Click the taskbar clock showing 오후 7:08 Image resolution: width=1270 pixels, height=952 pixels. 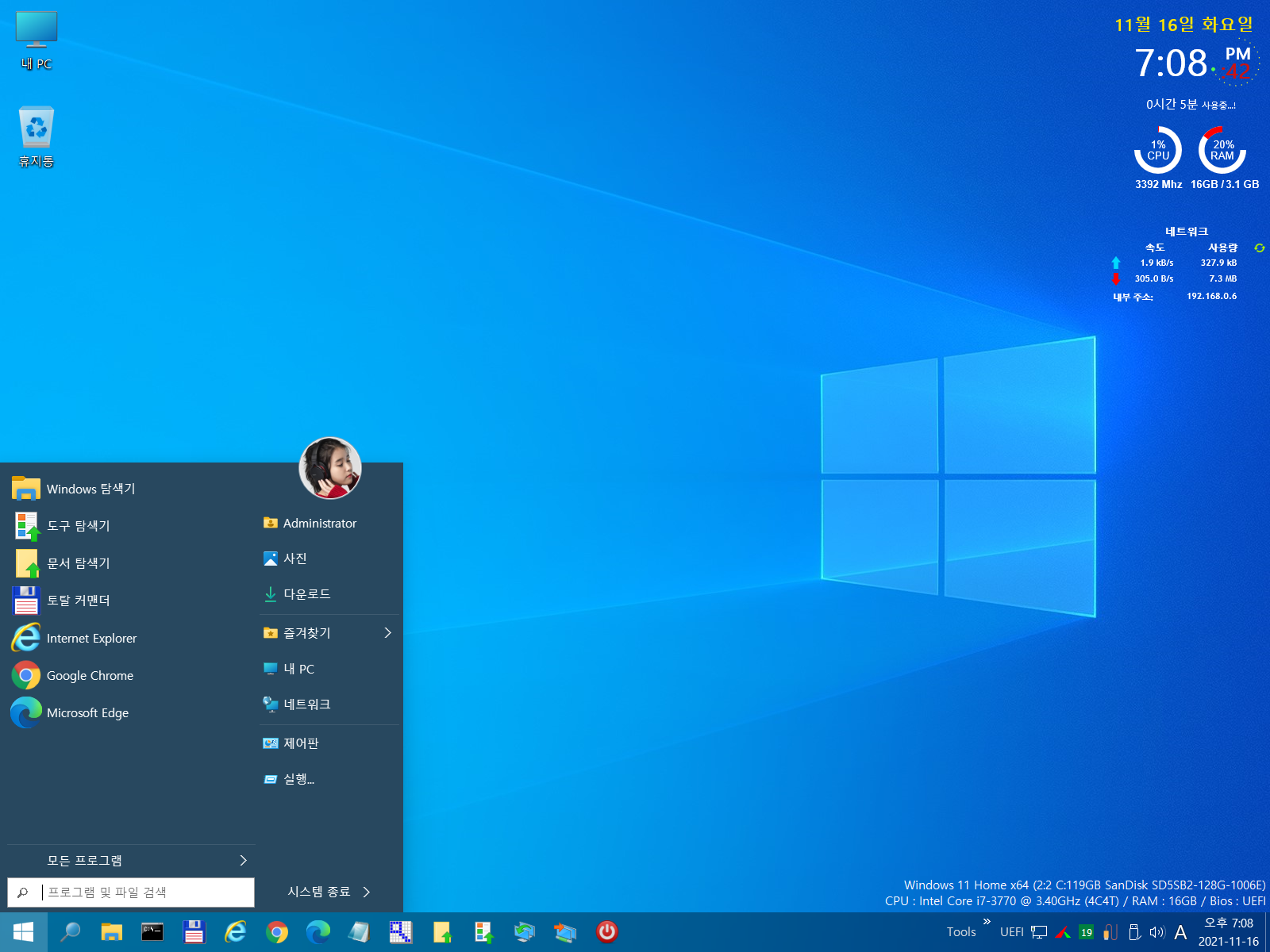pyautogui.click(x=1229, y=932)
